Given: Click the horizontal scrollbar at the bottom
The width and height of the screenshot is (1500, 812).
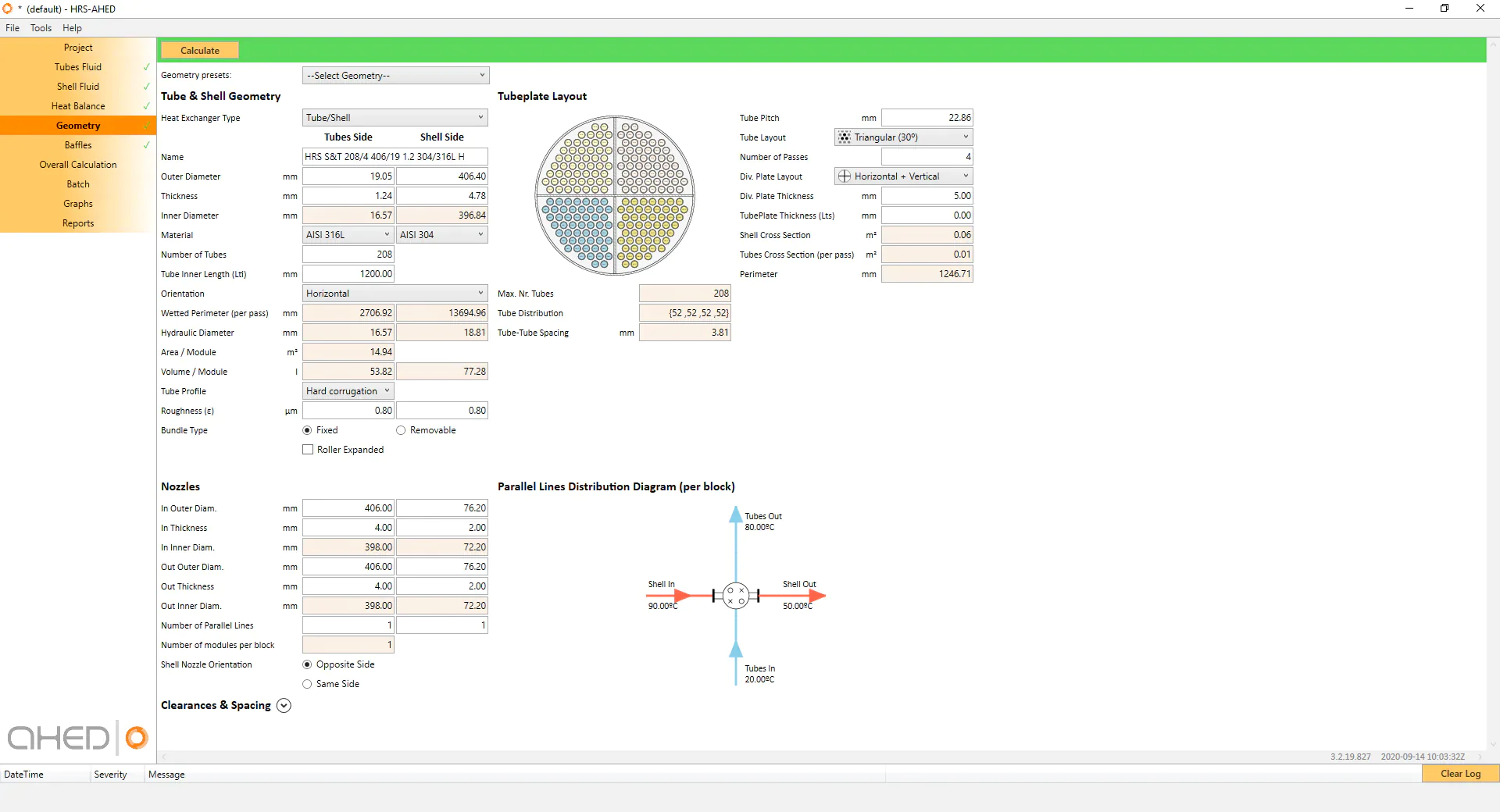Looking at the screenshot, I should (x=822, y=757).
